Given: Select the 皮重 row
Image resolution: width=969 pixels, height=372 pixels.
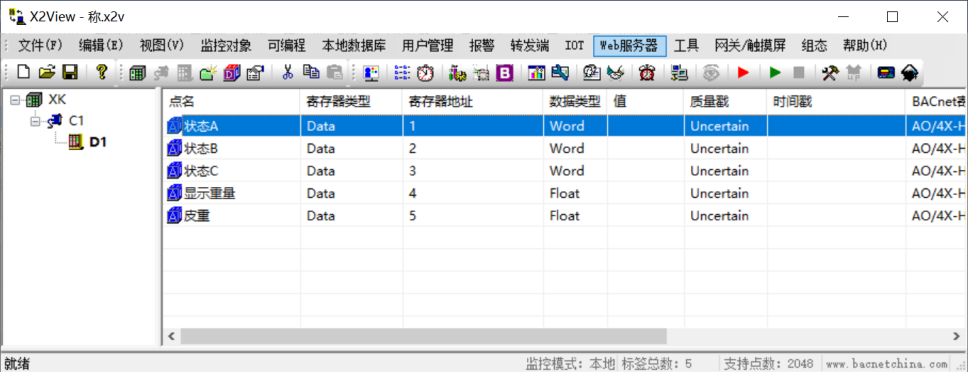Looking at the screenshot, I should (x=565, y=216).
